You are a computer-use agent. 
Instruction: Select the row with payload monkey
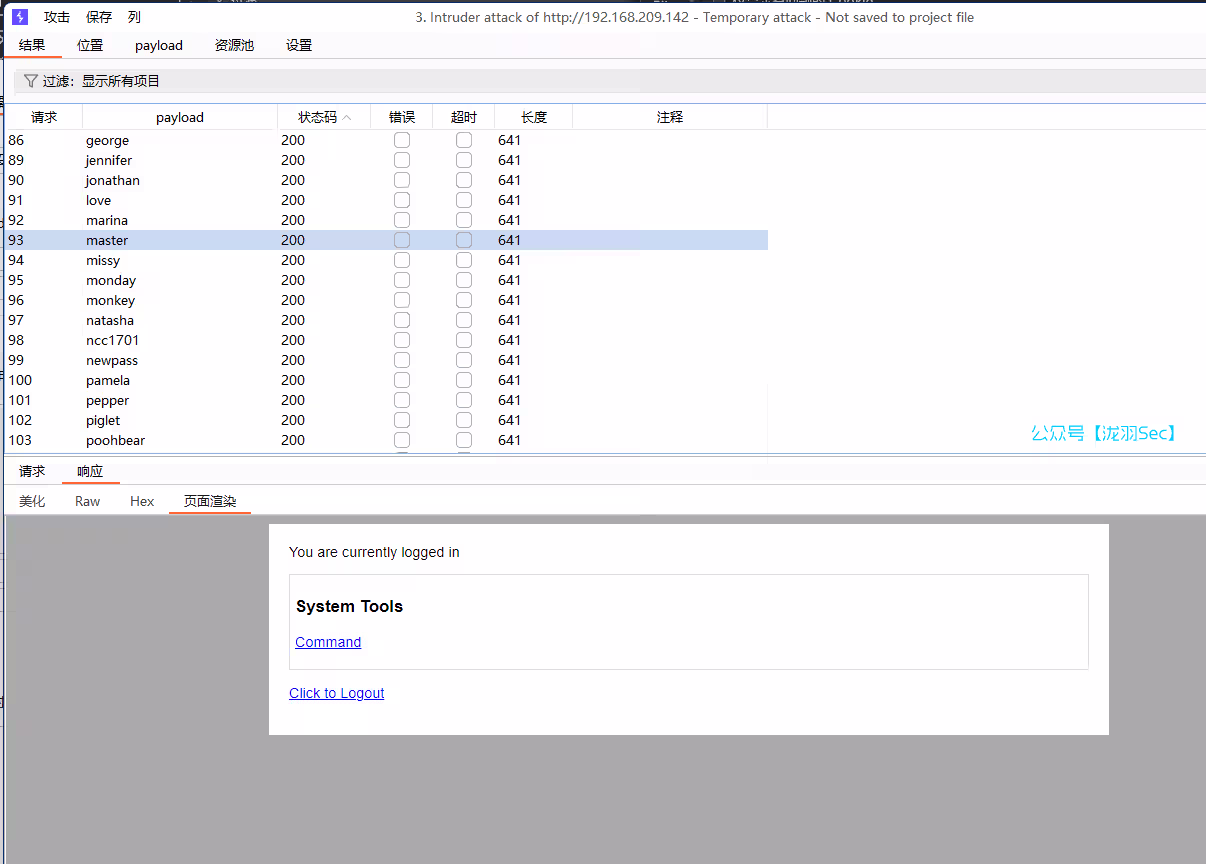110,300
